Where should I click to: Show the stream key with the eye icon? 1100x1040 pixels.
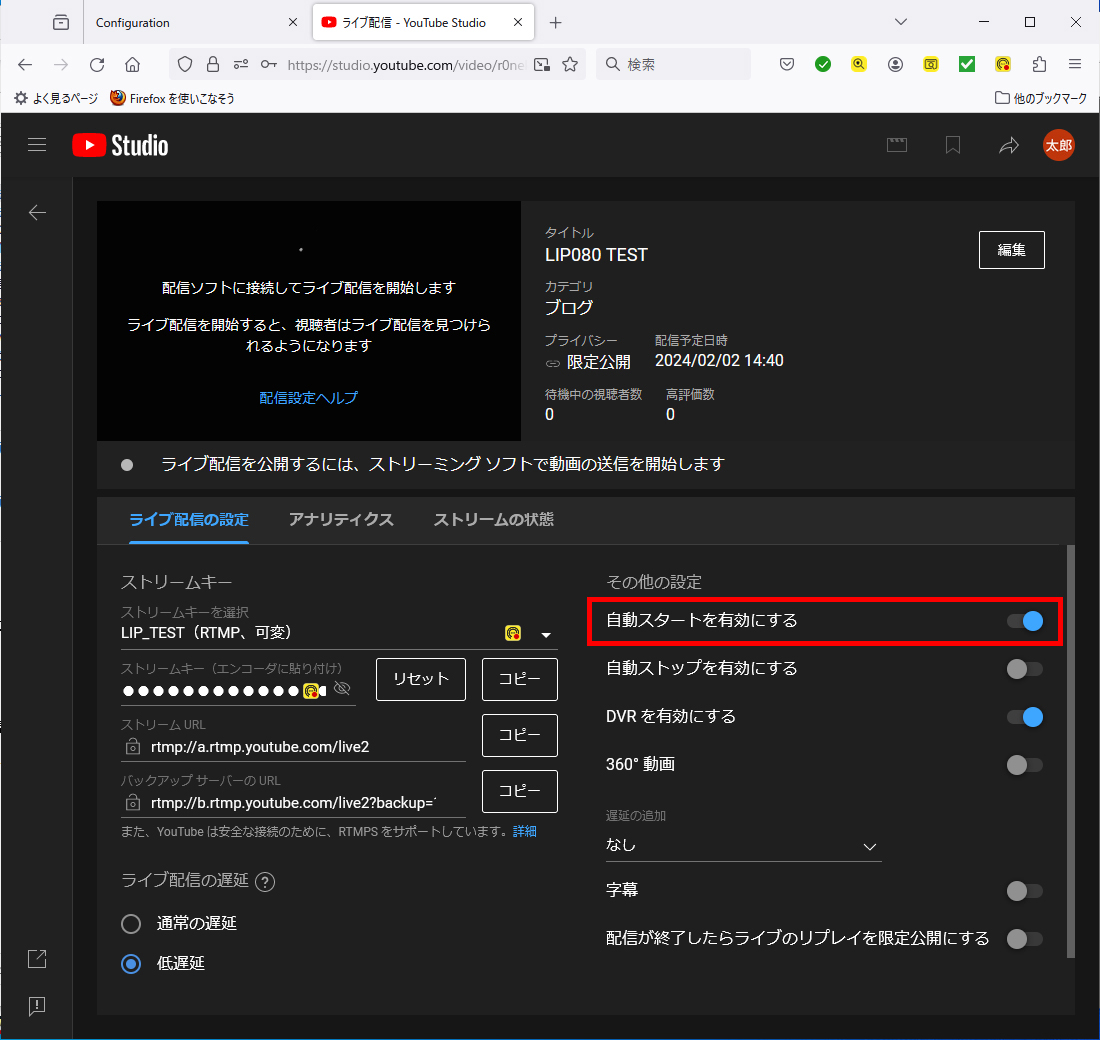[342, 688]
